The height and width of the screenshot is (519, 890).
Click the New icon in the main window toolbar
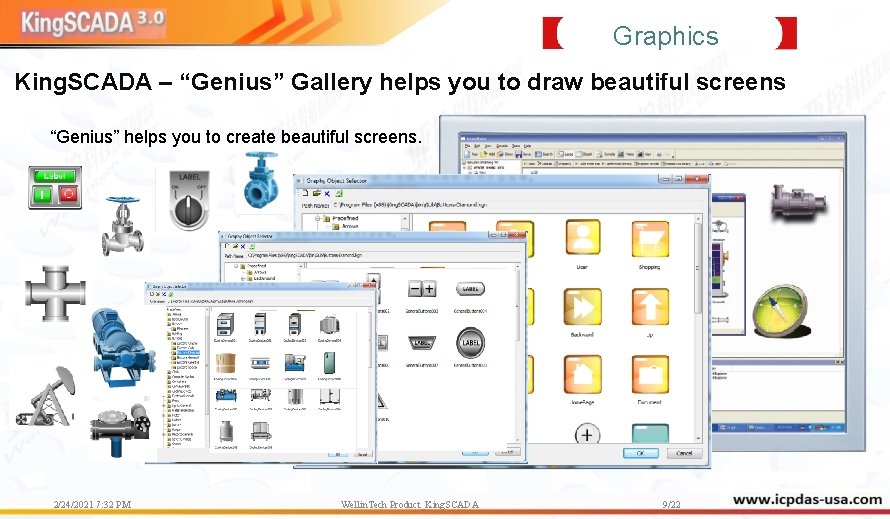point(471,154)
